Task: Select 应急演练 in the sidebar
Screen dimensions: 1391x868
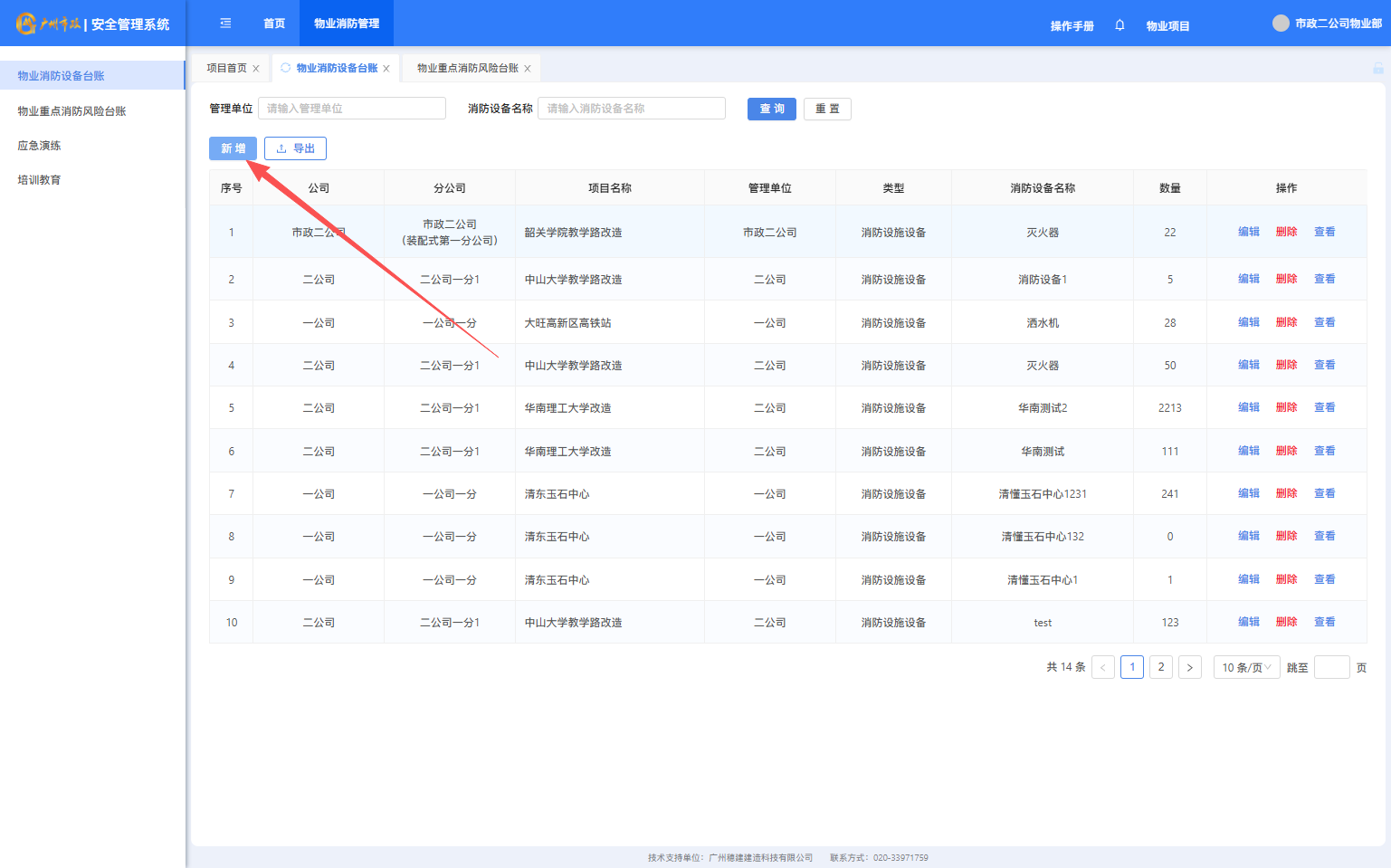Action: click(40, 146)
